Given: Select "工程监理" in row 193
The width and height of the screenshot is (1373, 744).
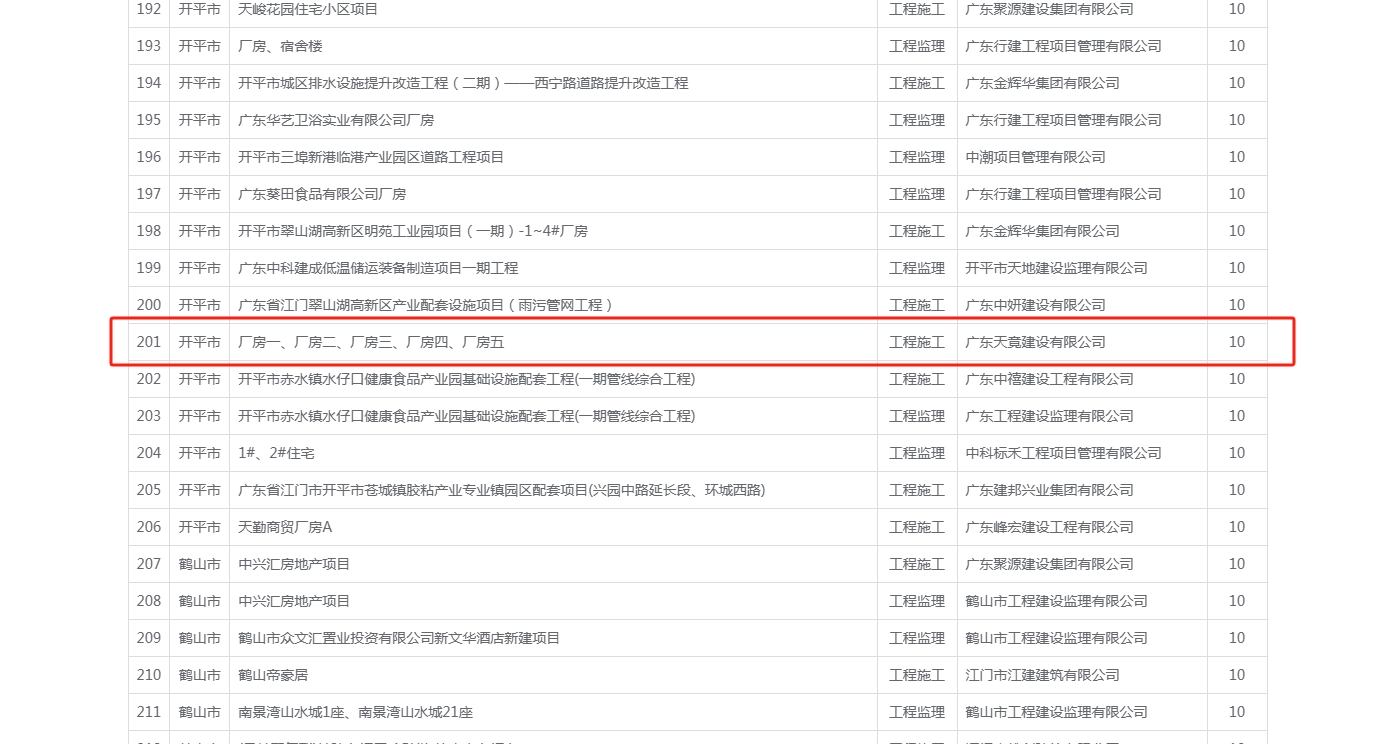Looking at the screenshot, I should [917, 46].
